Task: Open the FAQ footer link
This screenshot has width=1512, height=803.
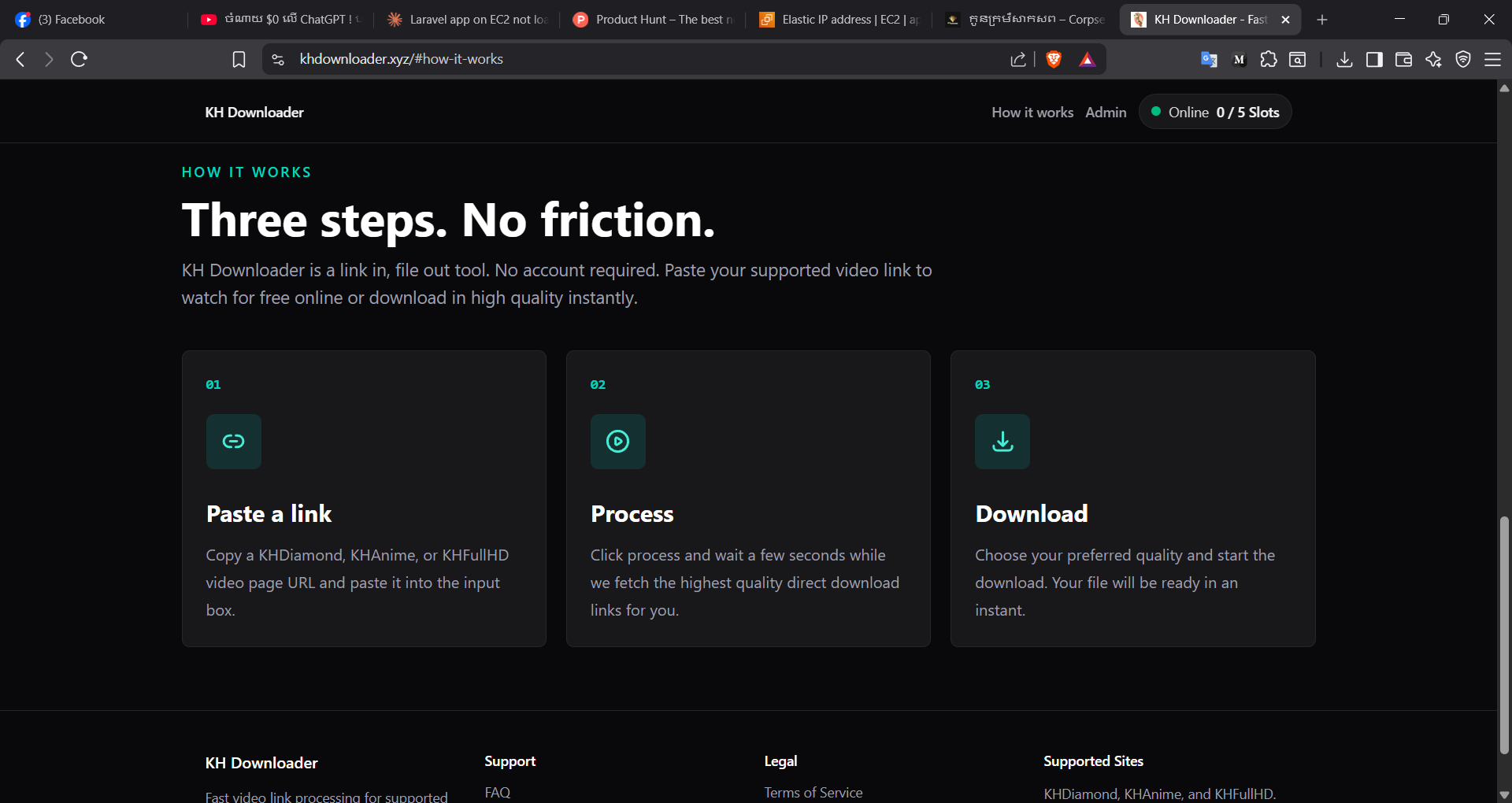Action: [x=498, y=793]
